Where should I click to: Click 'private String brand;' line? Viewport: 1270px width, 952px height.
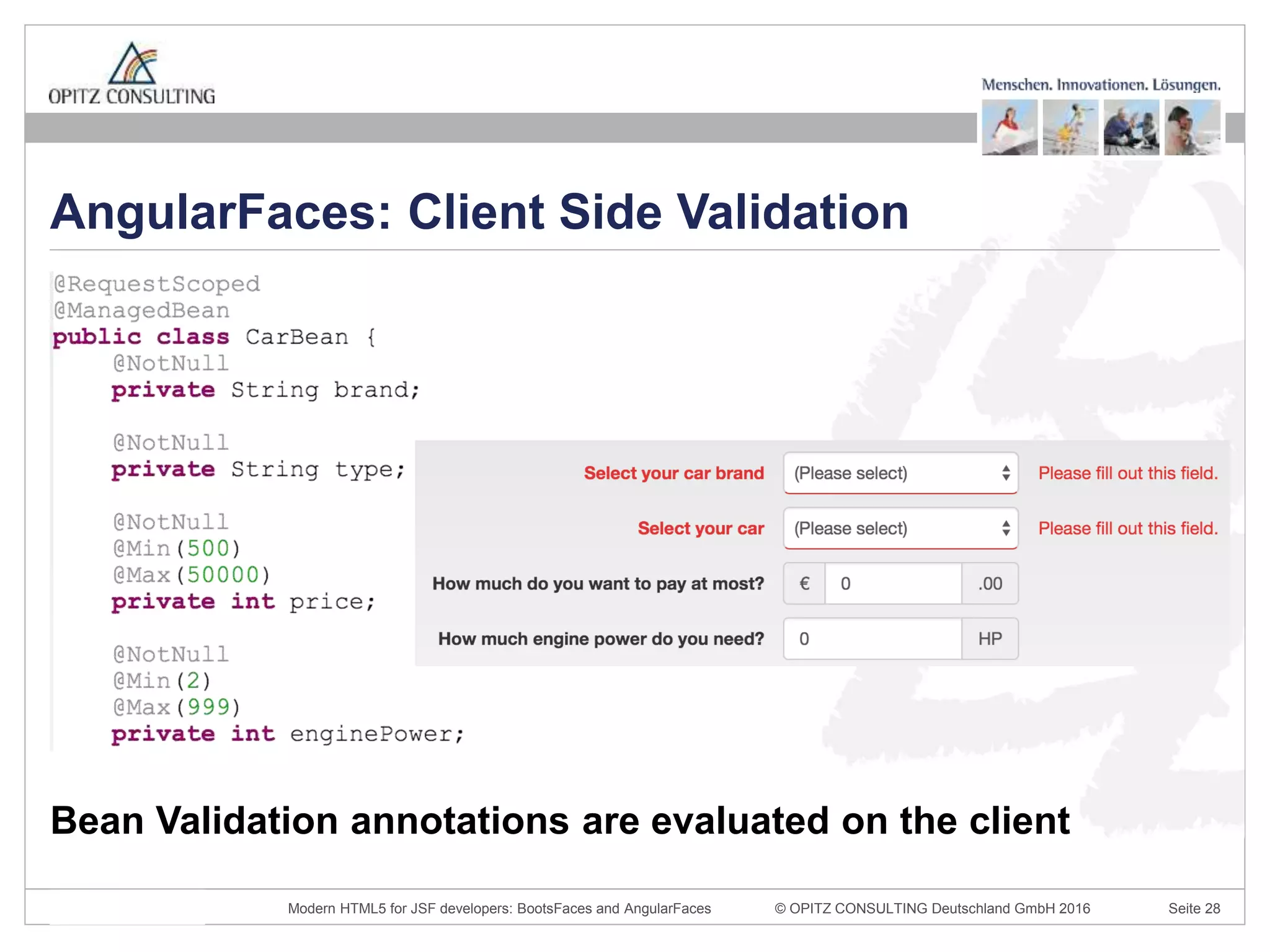click(265, 390)
